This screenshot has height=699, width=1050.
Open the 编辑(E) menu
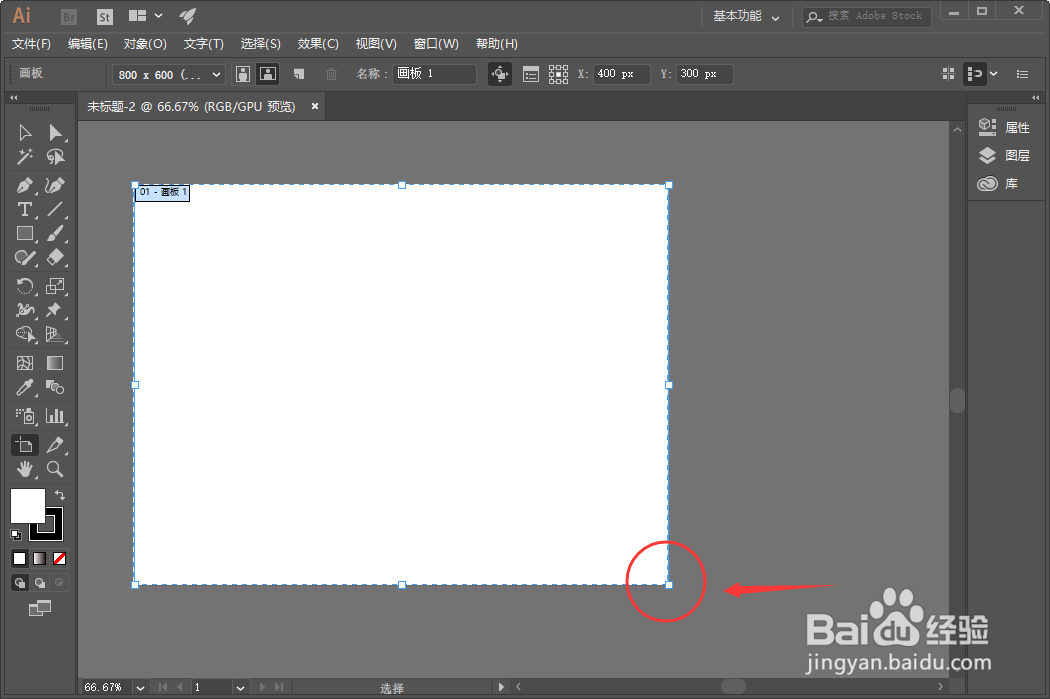pyautogui.click(x=88, y=44)
